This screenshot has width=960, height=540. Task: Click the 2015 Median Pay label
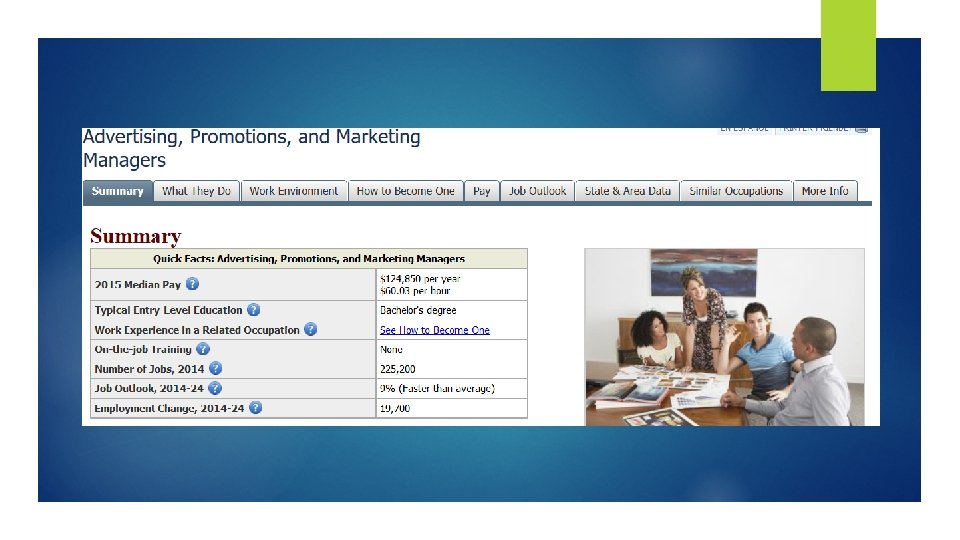138,285
